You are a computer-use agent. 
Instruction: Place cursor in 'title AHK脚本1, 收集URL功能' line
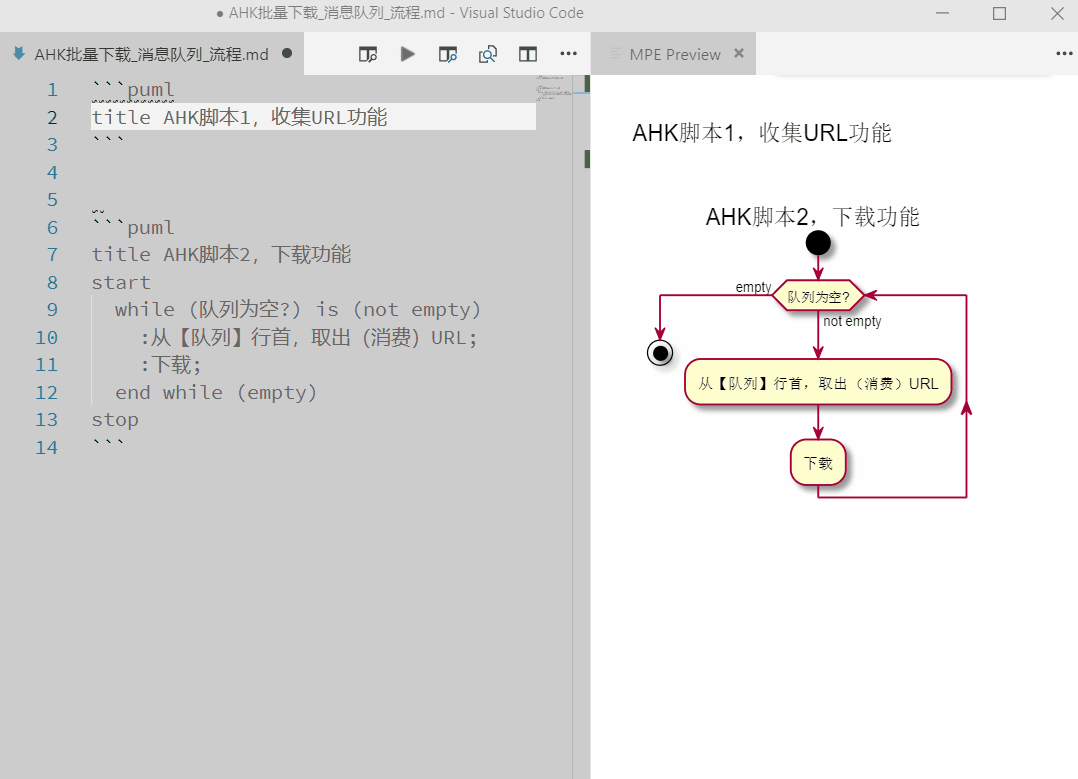(x=239, y=117)
